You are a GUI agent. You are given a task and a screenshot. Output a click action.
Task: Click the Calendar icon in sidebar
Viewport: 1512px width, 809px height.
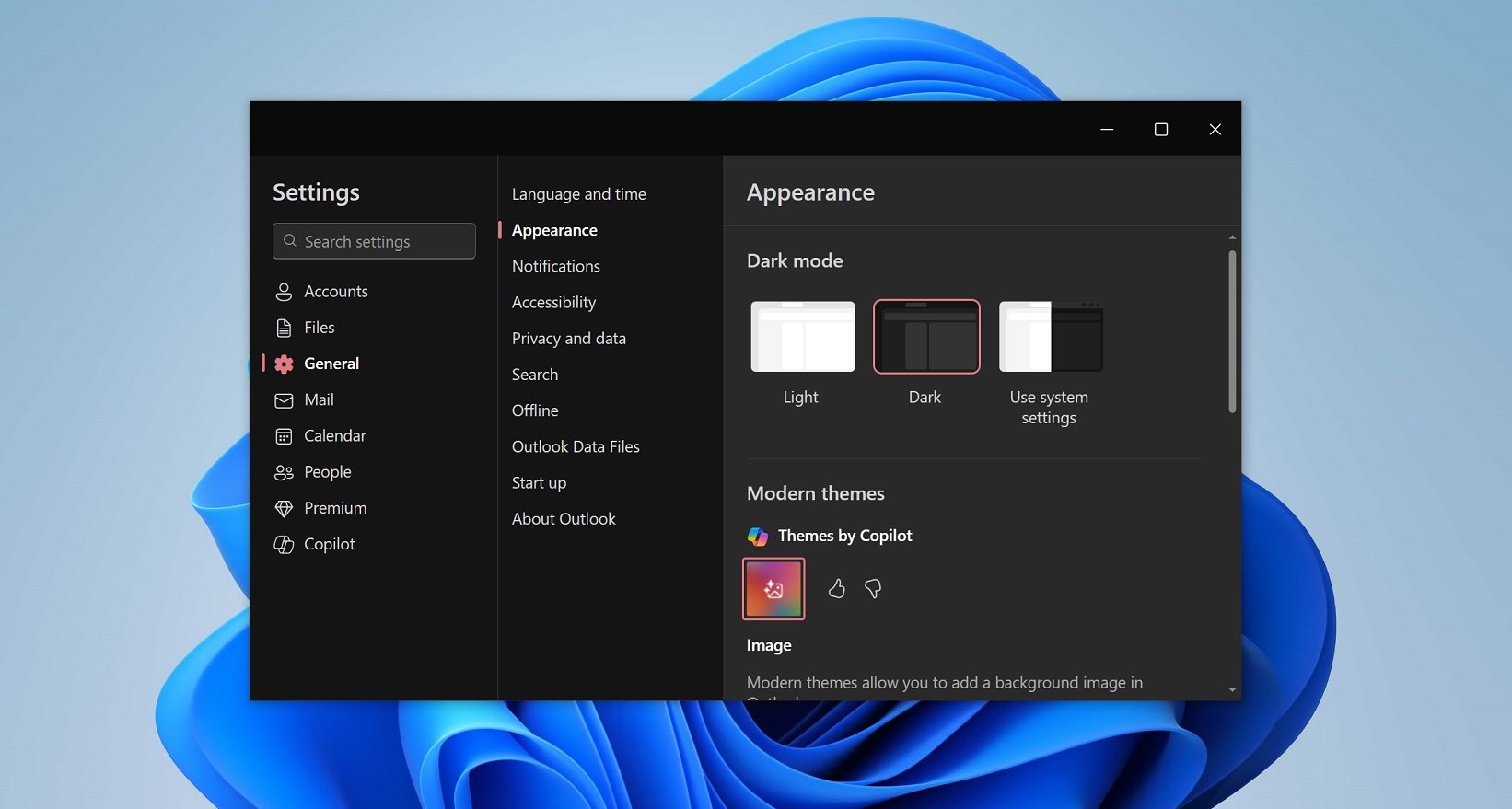point(284,436)
